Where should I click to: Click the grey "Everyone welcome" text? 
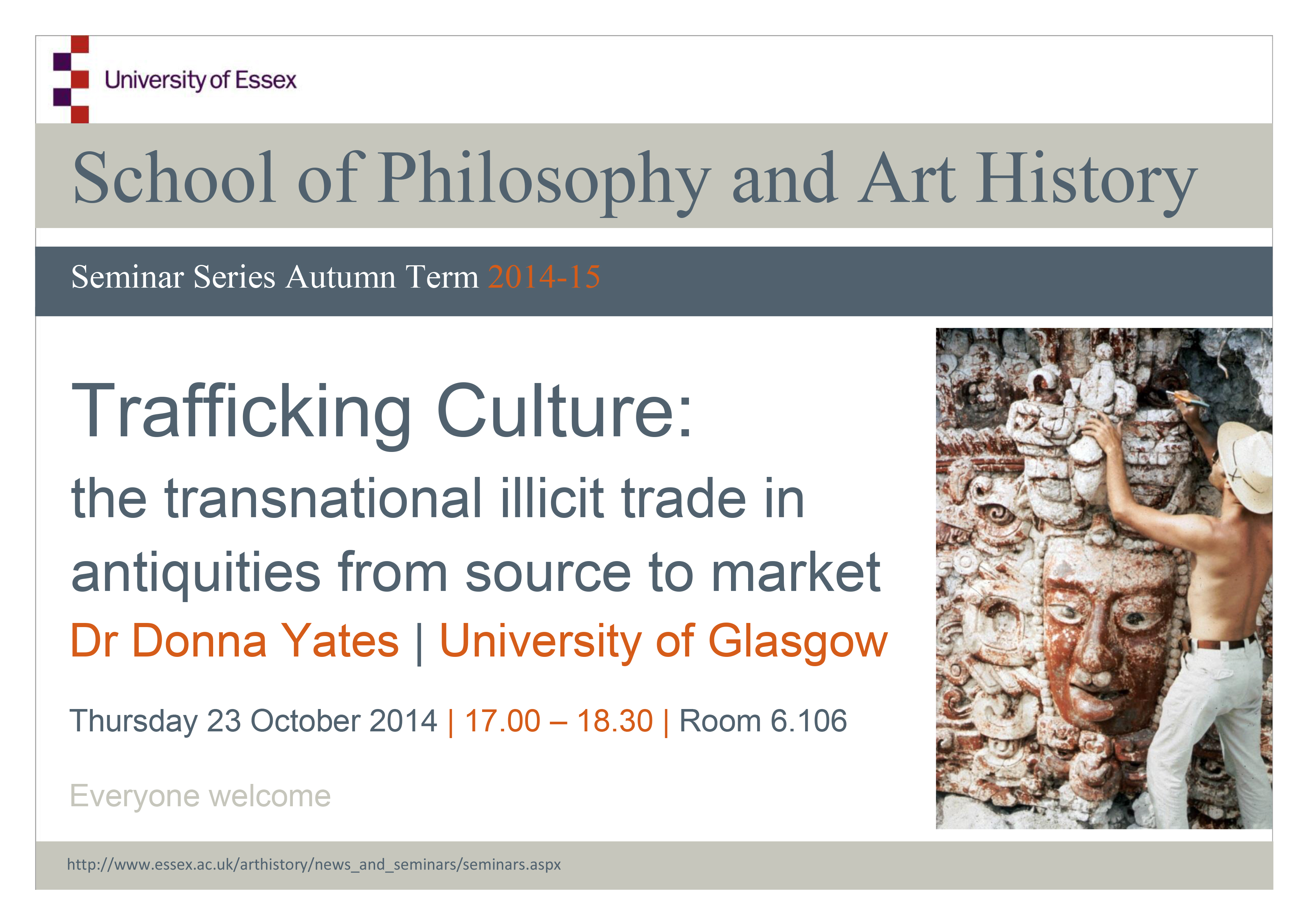[x=200, y=796]
